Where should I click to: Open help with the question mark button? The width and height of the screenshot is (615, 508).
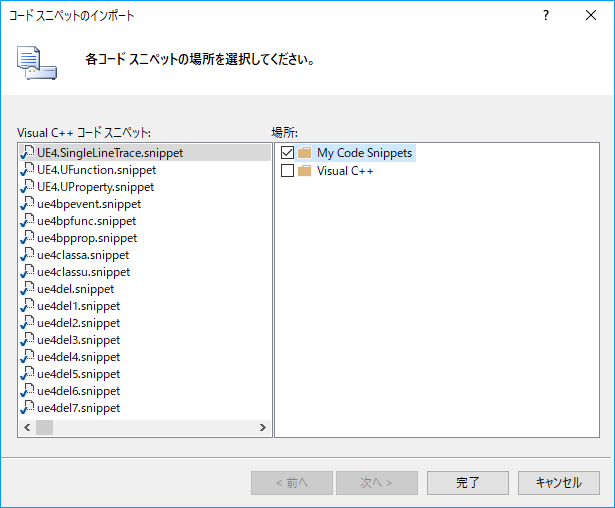coord(546,15)
